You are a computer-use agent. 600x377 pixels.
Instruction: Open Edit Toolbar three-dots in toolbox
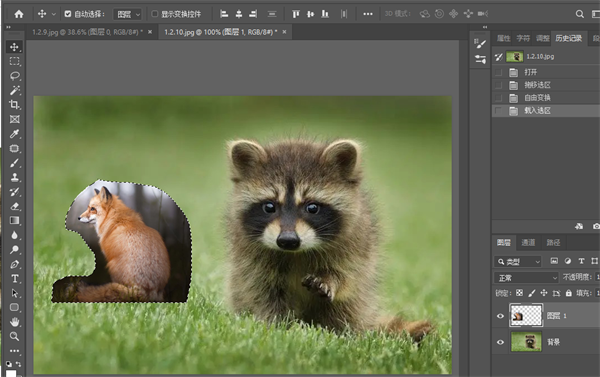point(15,351)
